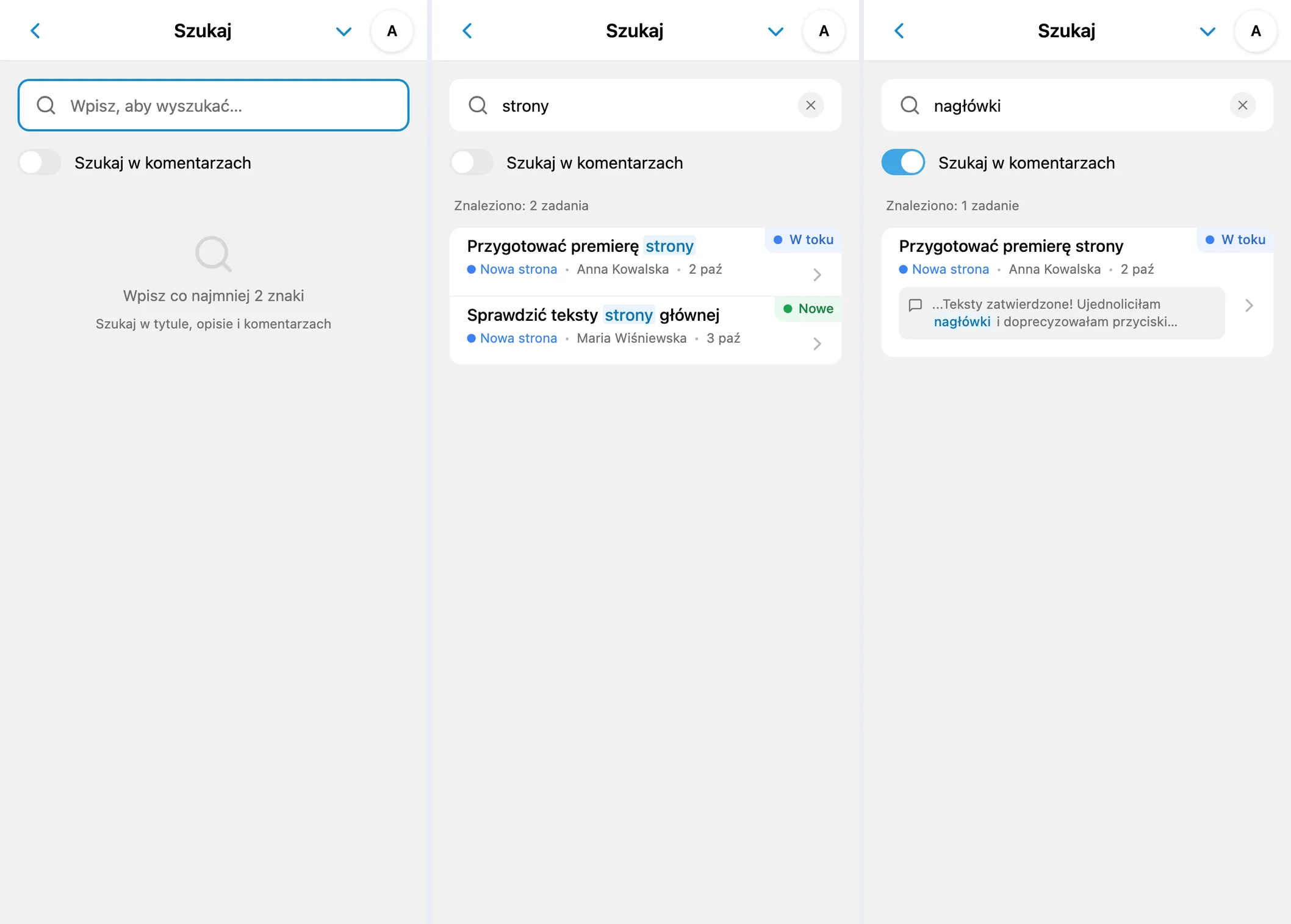Enable comment search in middle panel
This screenshot has height=924, width=1291.
pos(472,163)
